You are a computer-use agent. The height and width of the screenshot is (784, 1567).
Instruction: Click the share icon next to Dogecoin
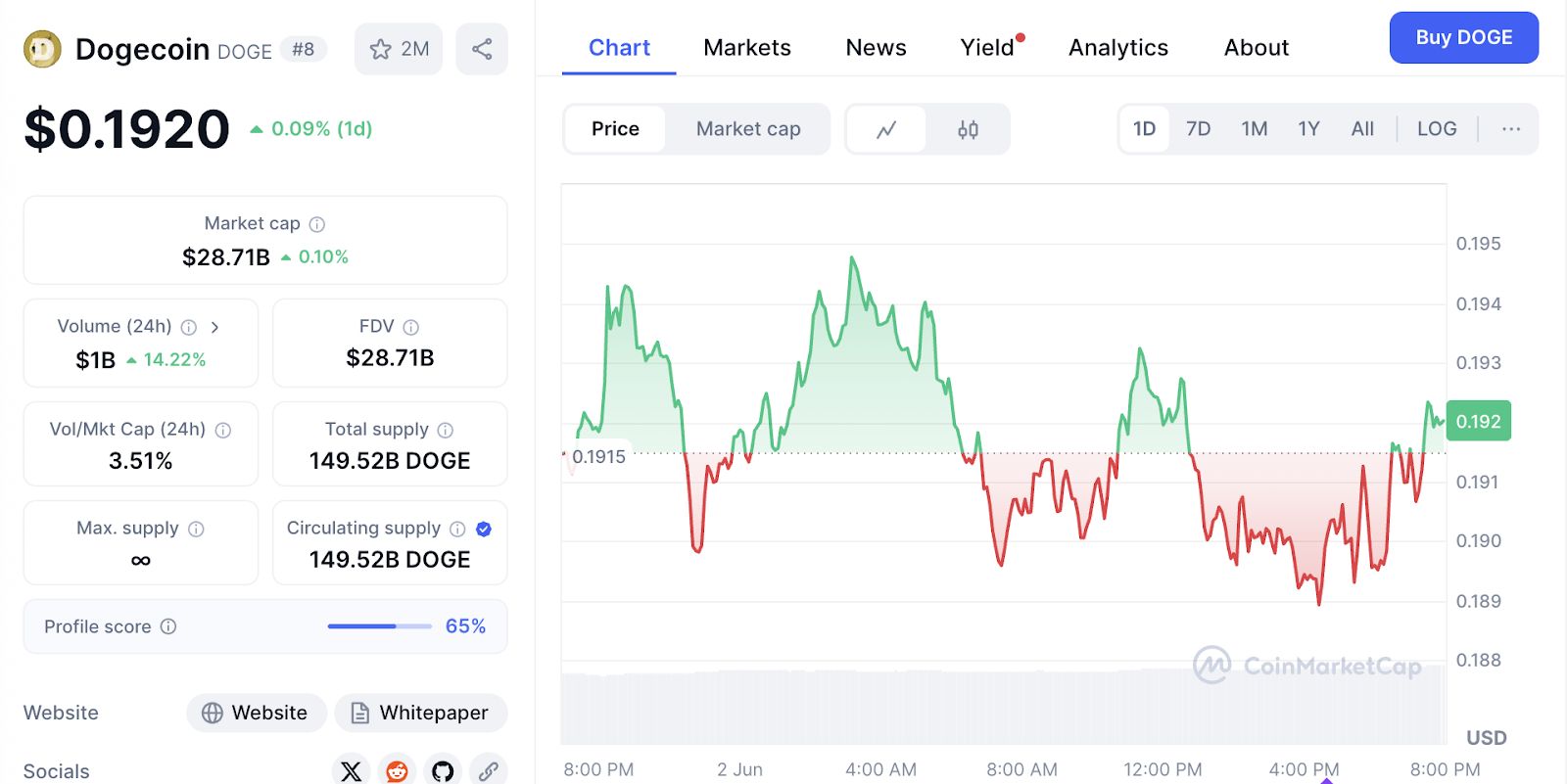tap(482, 49)
